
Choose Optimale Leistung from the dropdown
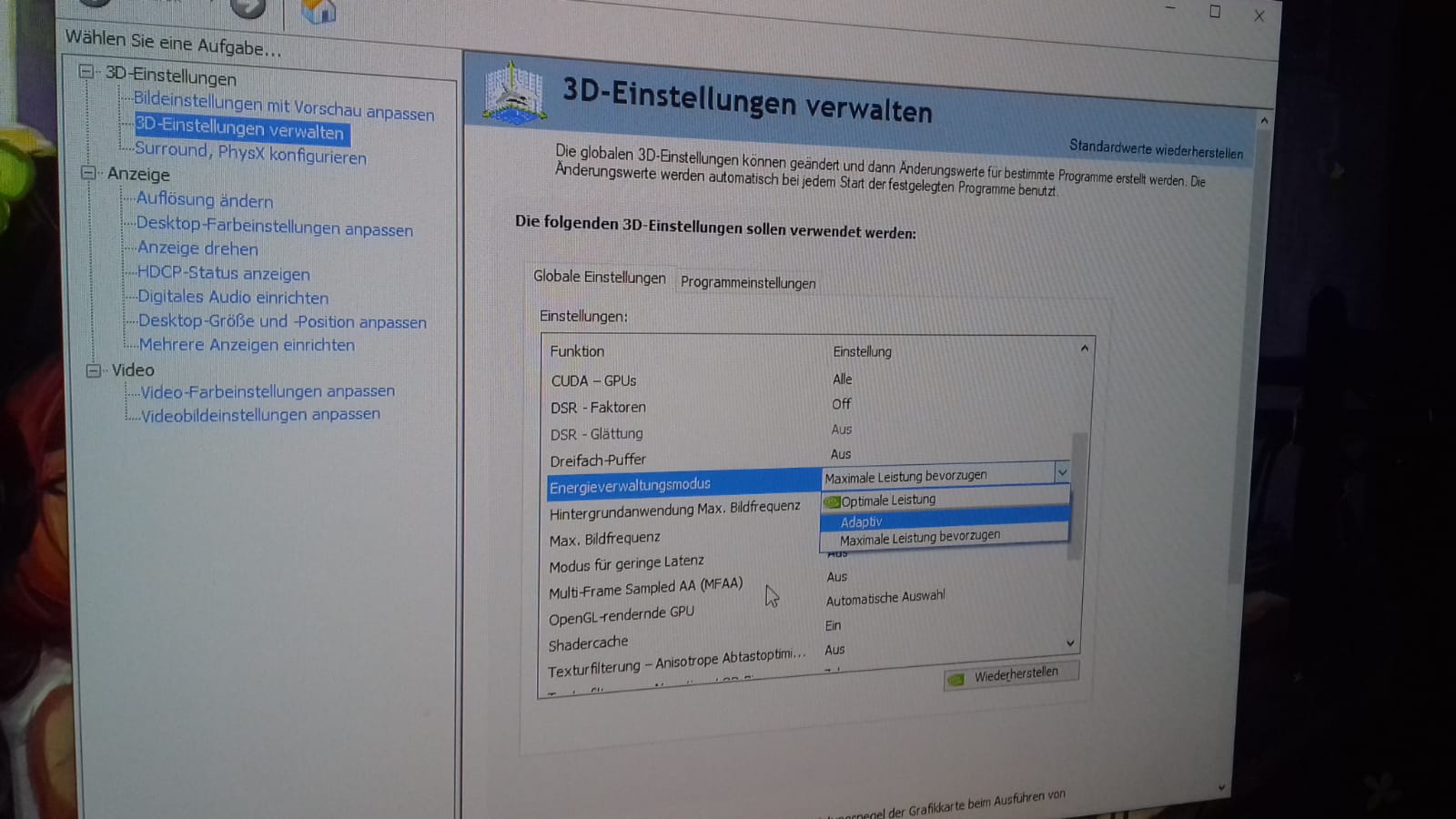(x=945, y=500)
